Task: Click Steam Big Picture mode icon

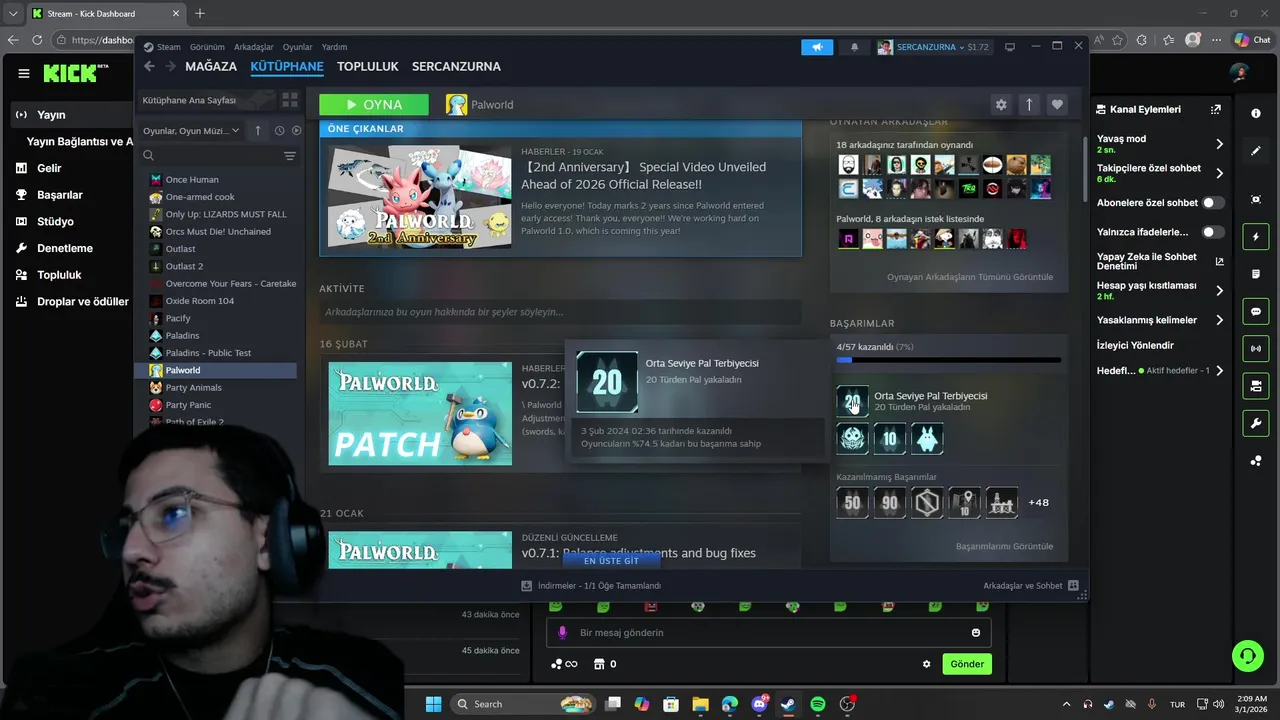Action: pyautogui.click(x=1010, y=47)
